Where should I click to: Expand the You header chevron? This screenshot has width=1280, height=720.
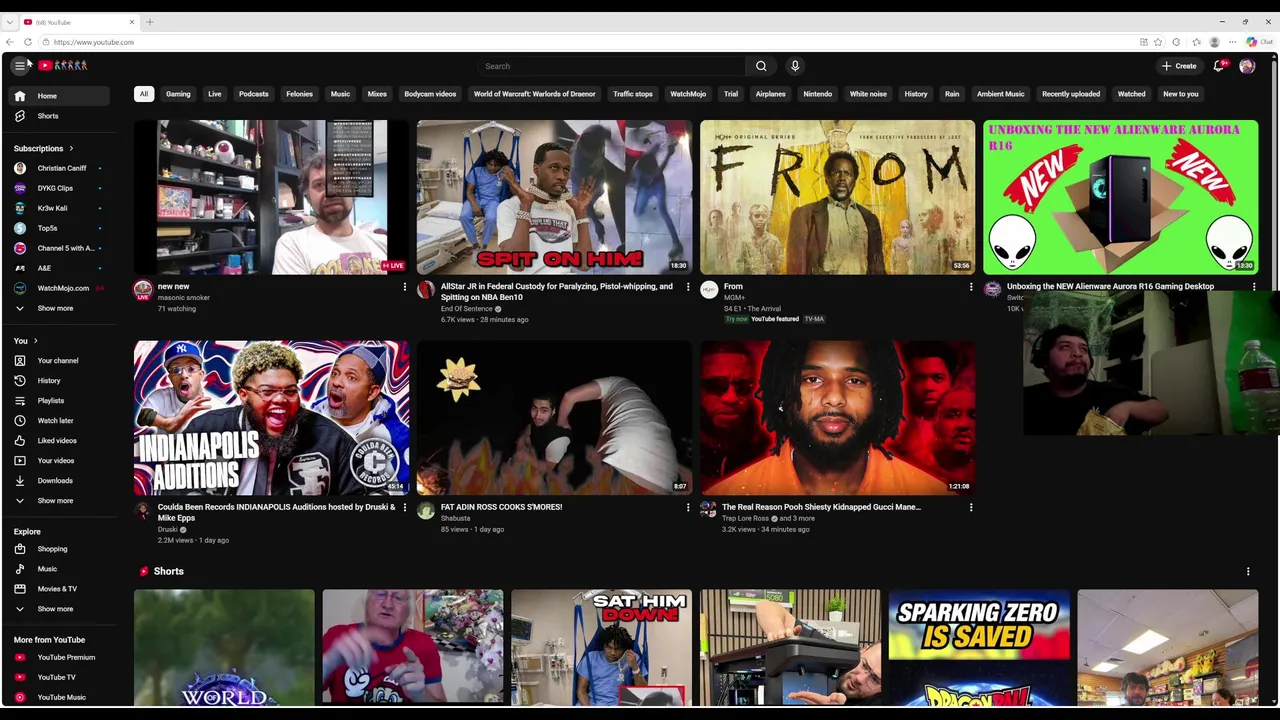36,340
